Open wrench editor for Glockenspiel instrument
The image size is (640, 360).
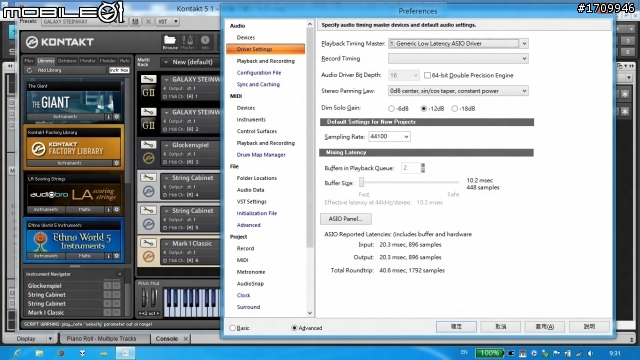pos(148,144)
